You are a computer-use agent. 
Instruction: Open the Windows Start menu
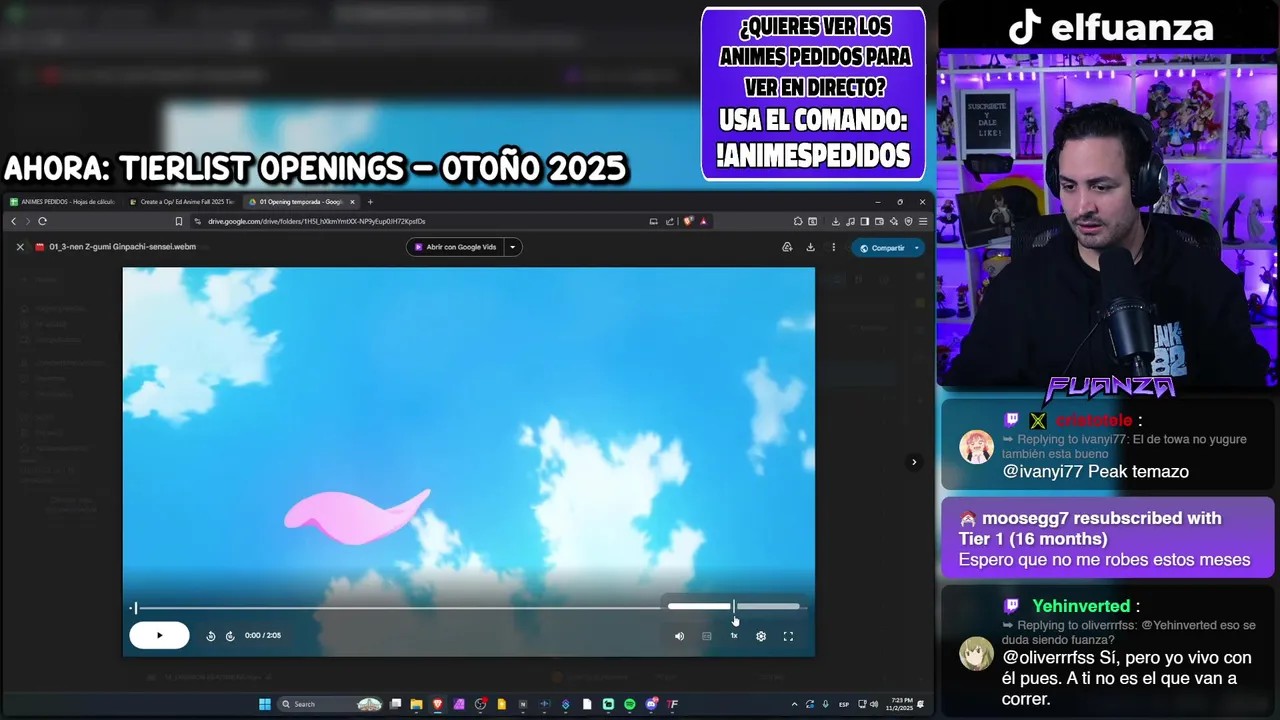[265, 704]
